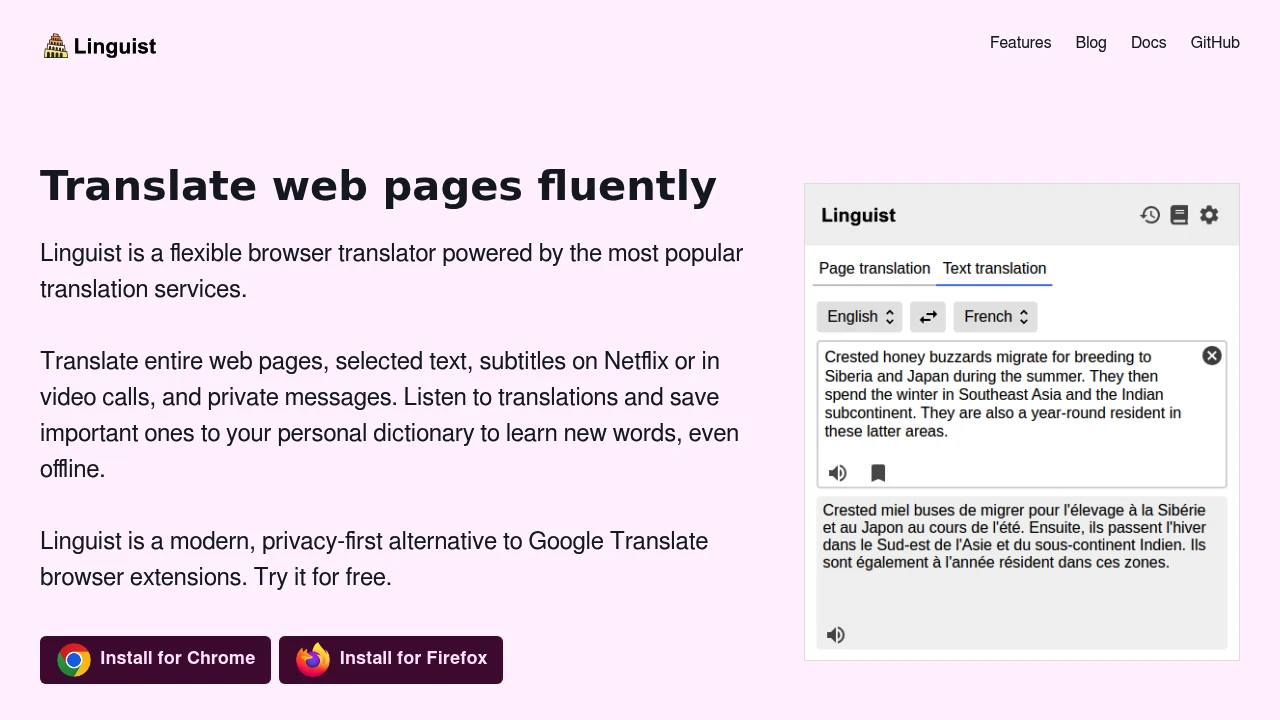Open settings gear icon in Linguist popup
Screen dimensions: 1280x720
pos(1209,215)
